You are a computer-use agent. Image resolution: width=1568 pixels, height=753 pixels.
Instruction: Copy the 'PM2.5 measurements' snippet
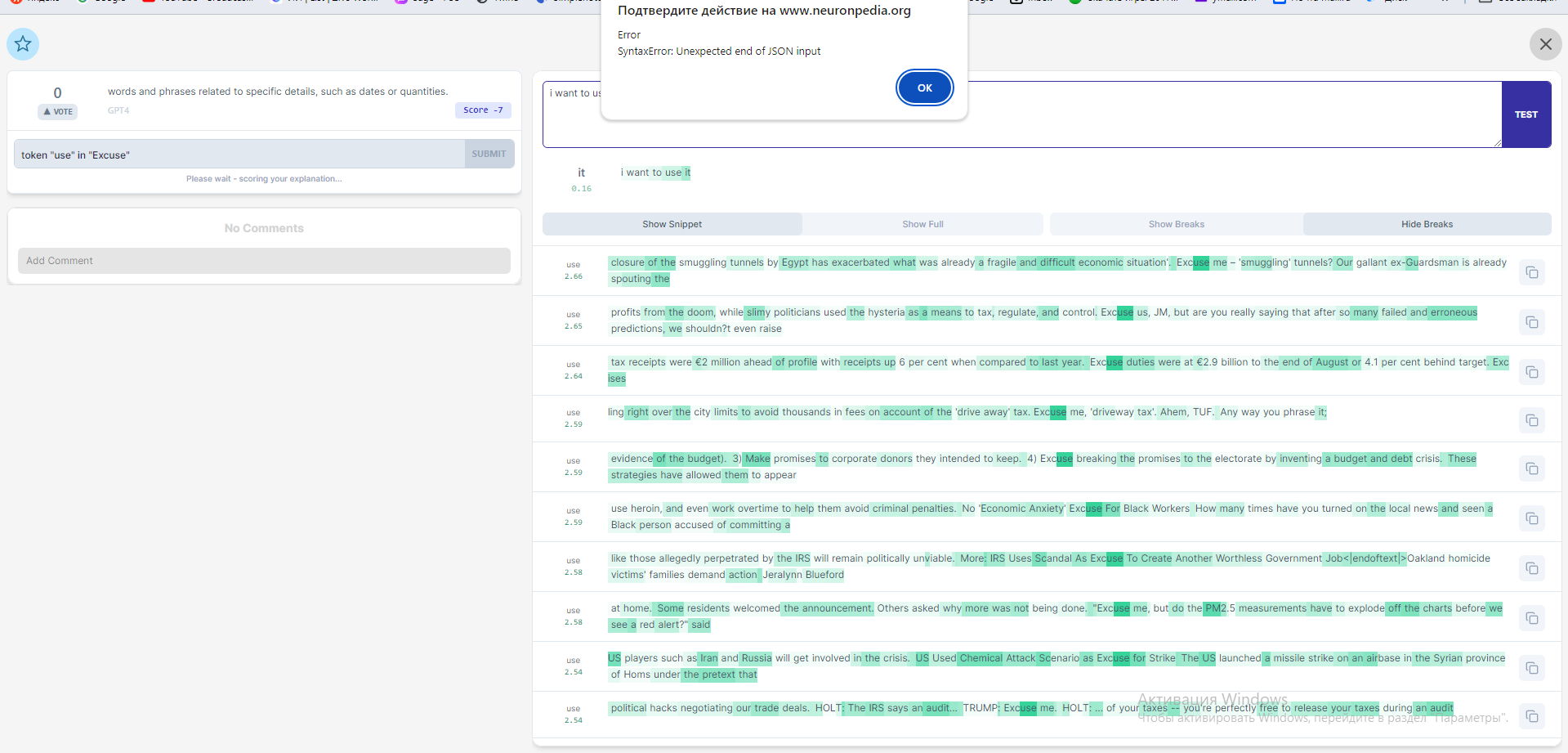1532,618
